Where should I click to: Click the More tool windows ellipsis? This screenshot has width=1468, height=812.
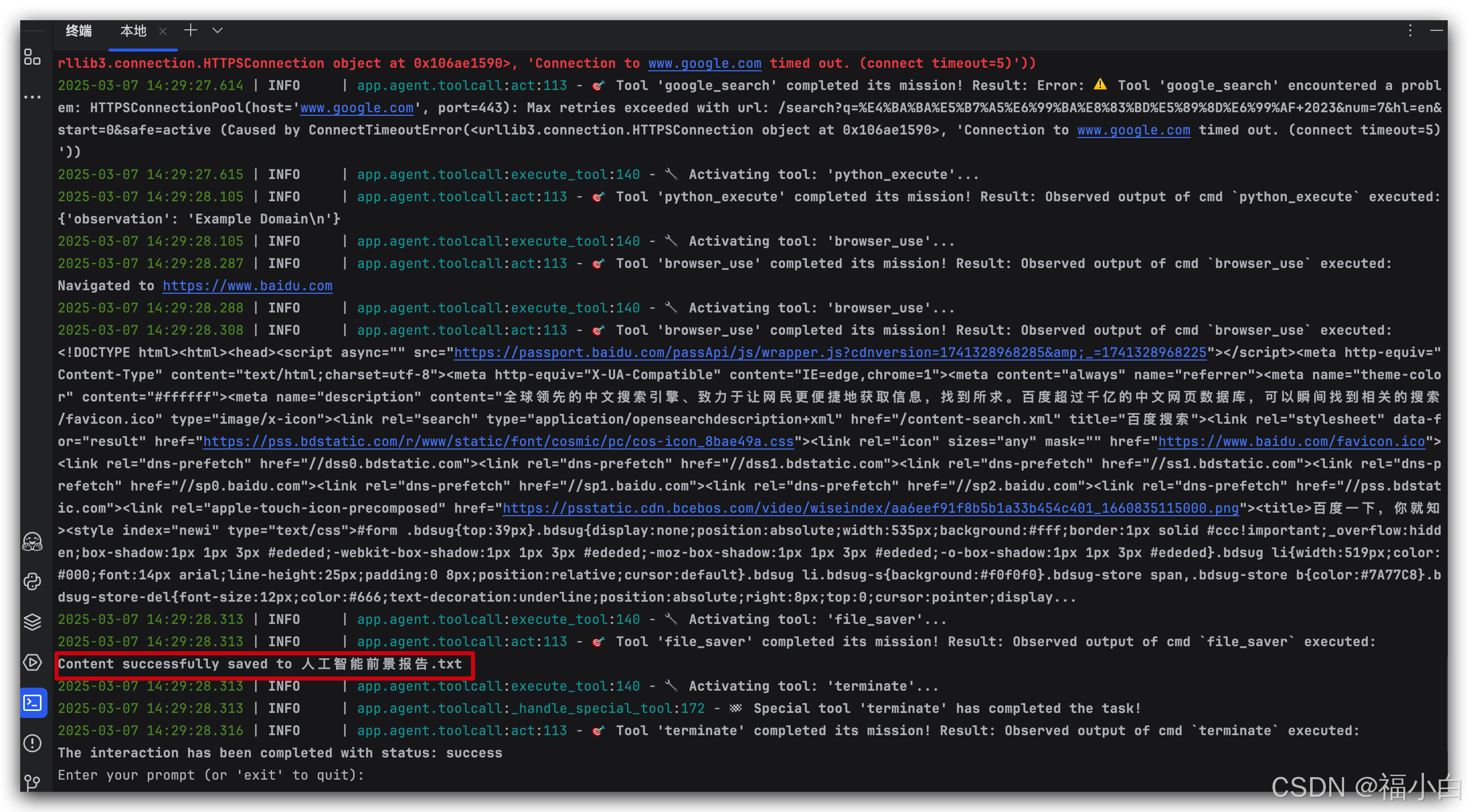pos(32,97)
